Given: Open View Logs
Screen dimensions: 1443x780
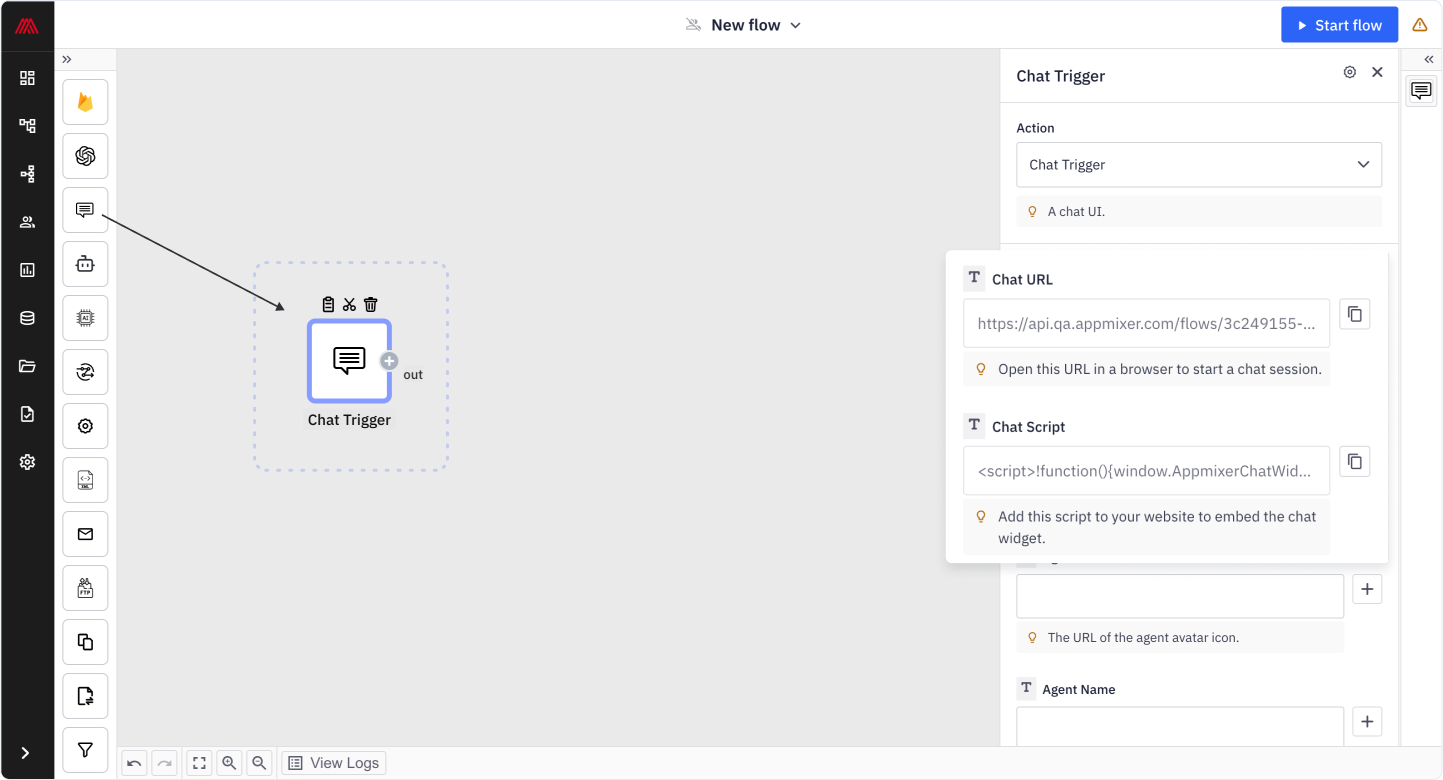Looking at the screenshot, I should click(334, 763).
